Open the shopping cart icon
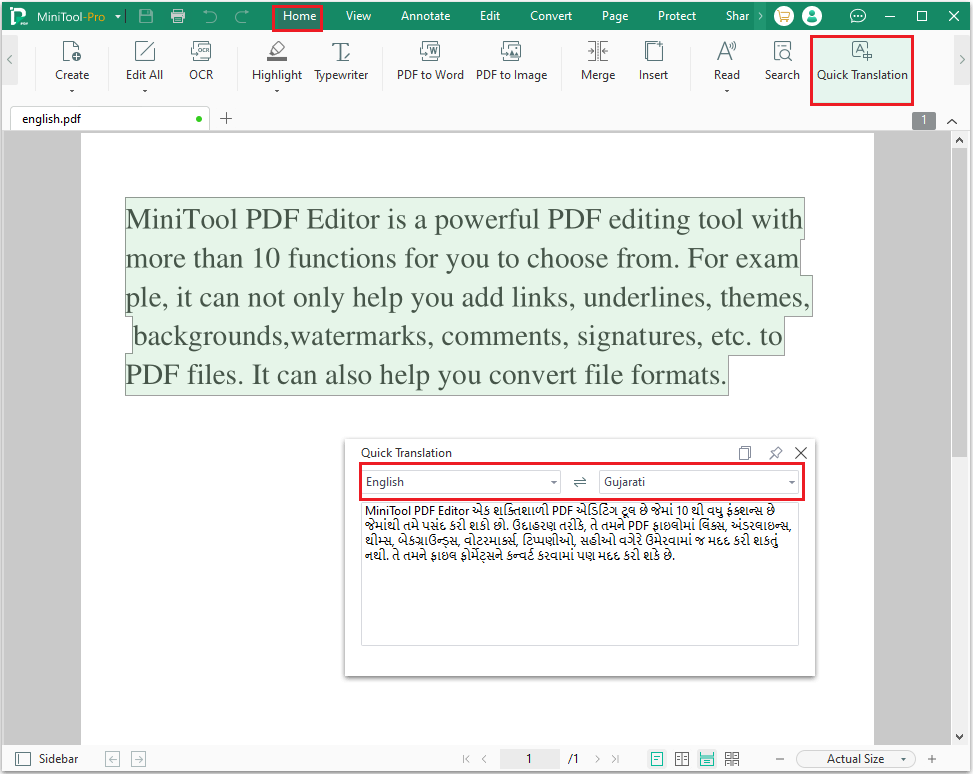 tap(784, 16)
